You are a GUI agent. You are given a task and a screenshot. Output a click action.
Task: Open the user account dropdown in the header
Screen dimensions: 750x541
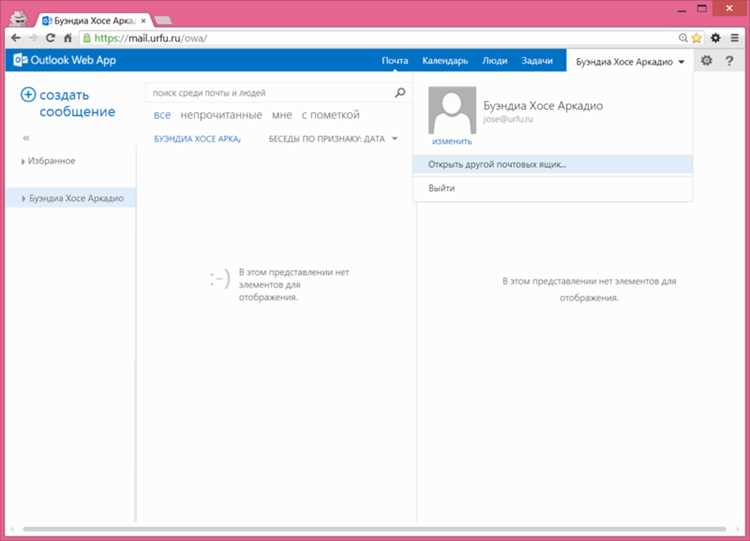(630, 62)
